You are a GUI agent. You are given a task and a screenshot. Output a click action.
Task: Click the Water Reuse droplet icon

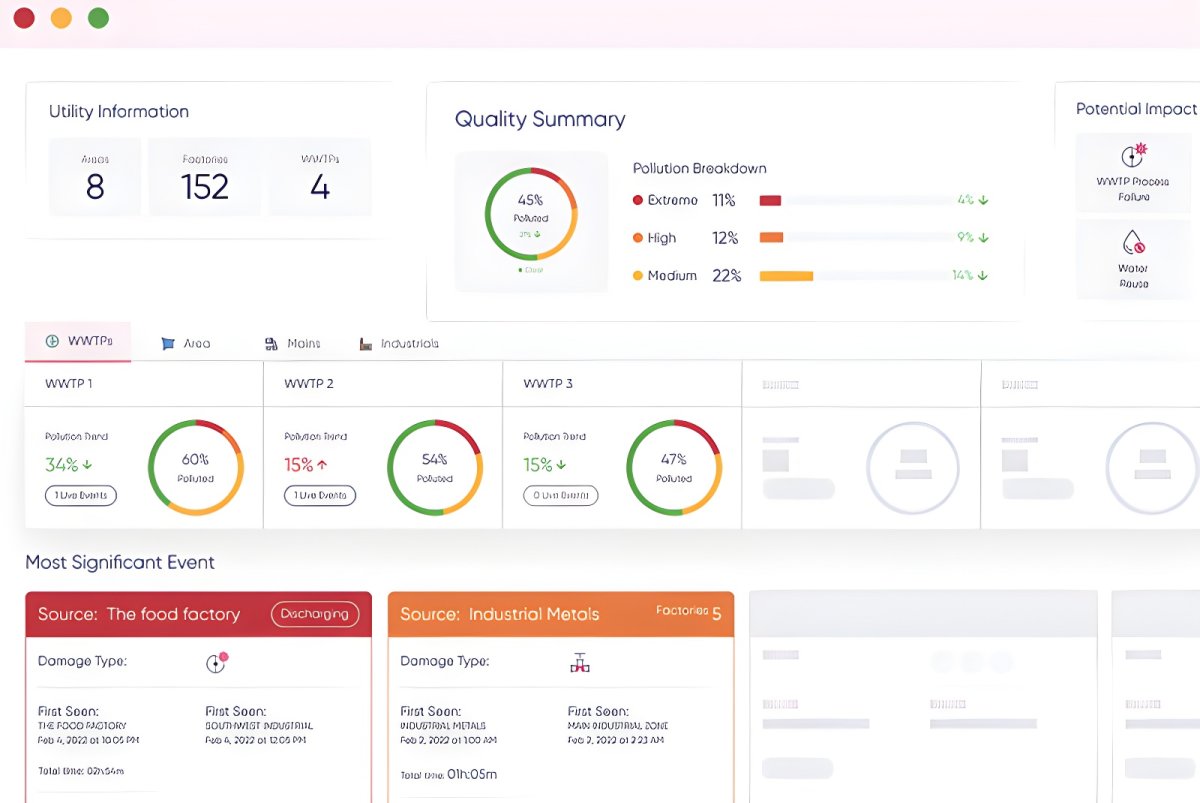1133,241
